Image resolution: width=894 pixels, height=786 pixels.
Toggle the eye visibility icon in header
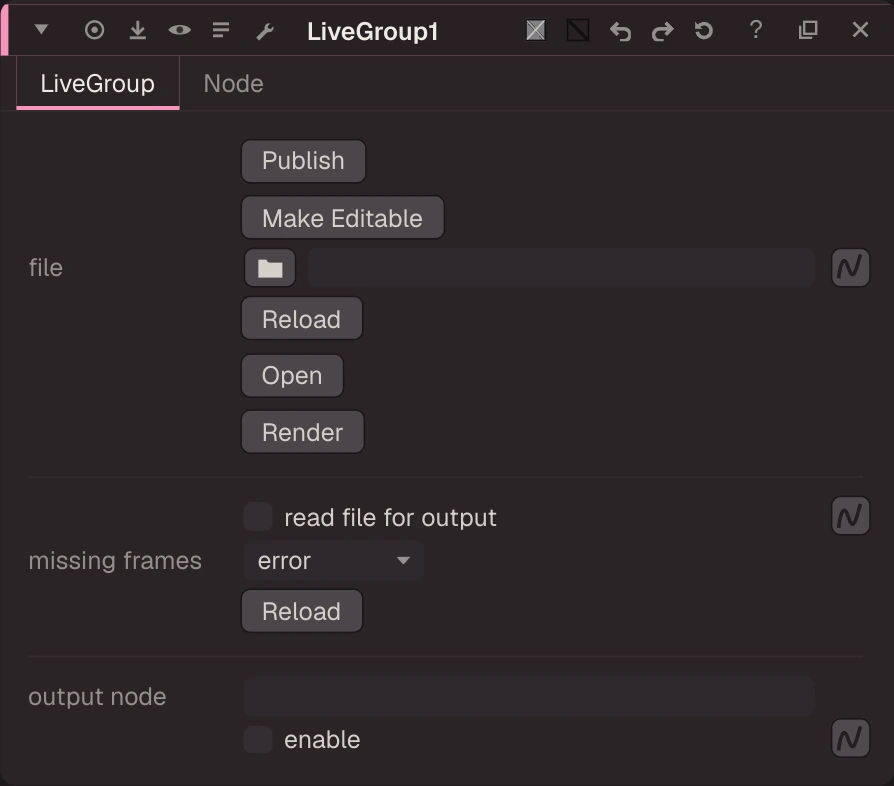(x=180, y=30)
